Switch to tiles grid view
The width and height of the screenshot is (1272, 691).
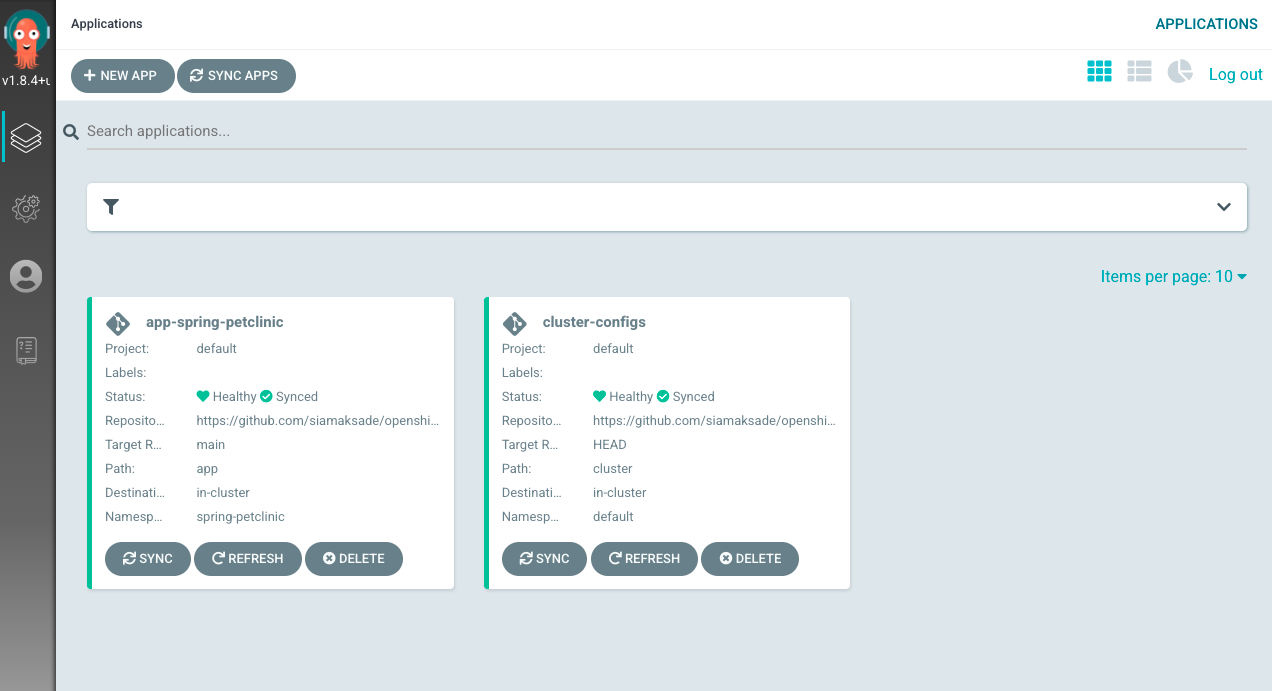pyautogui.click(x=1100, y=72)
